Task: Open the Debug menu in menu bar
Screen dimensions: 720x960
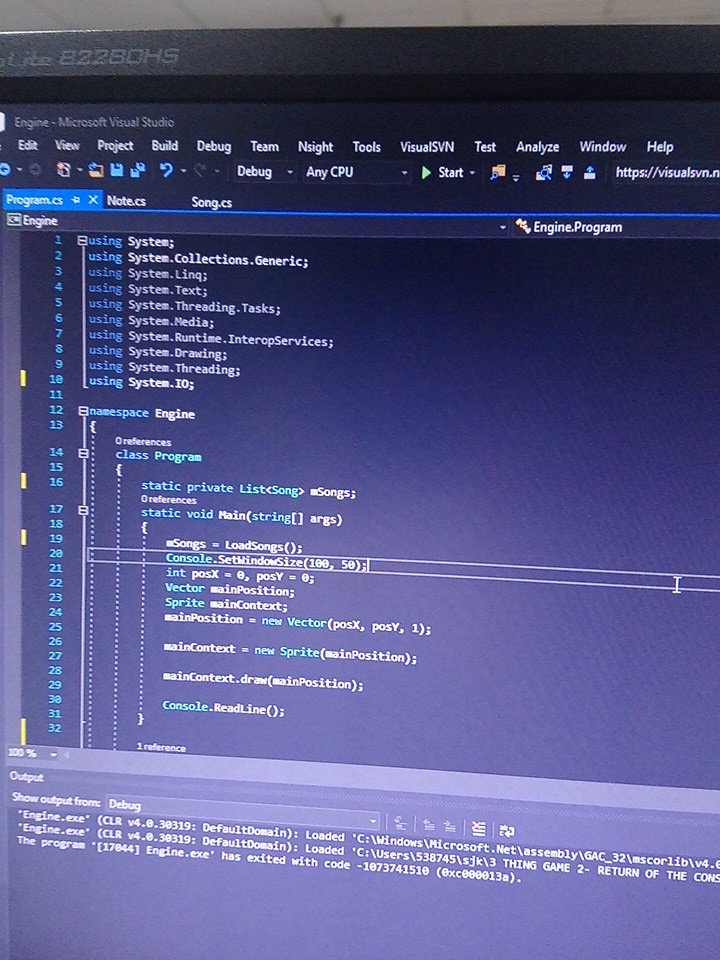Action: click(x=214, y=146)
